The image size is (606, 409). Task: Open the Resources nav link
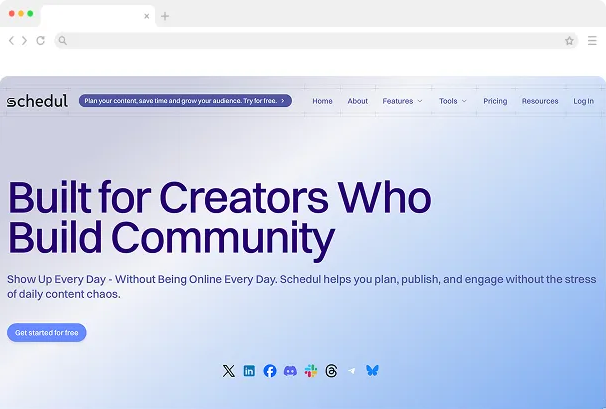(540, 101)
